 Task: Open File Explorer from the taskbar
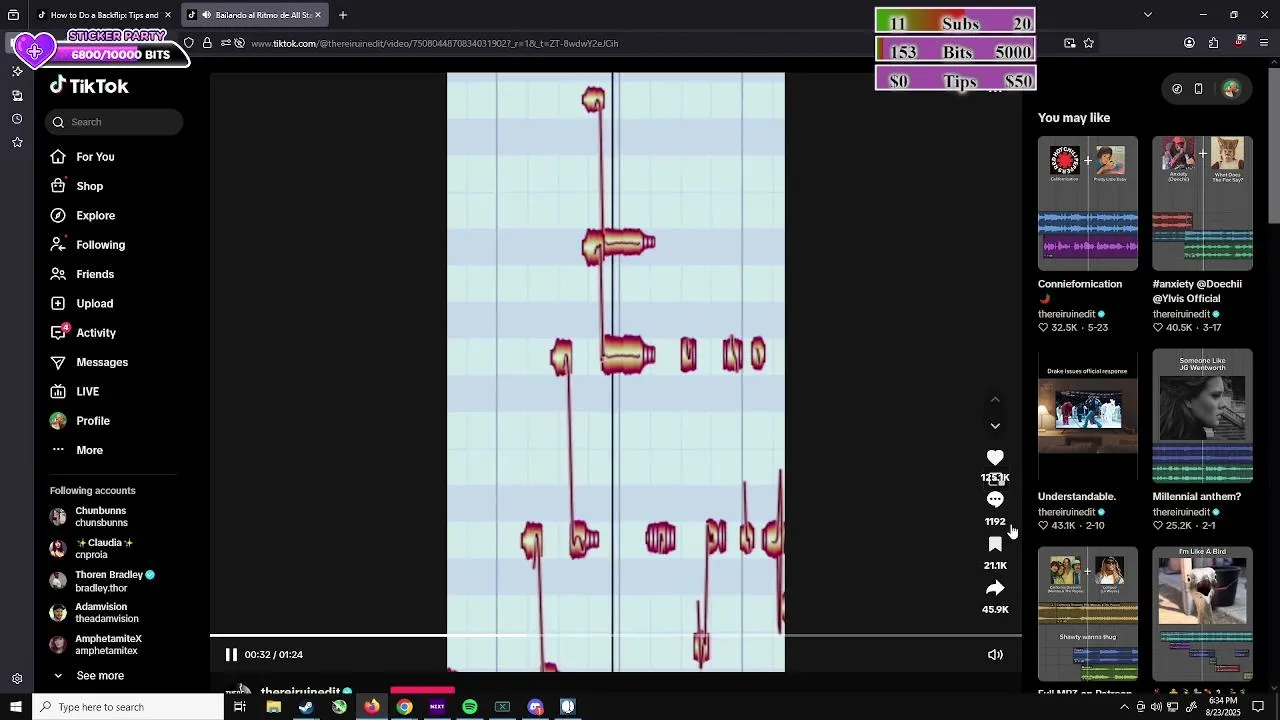pos(273,707)
